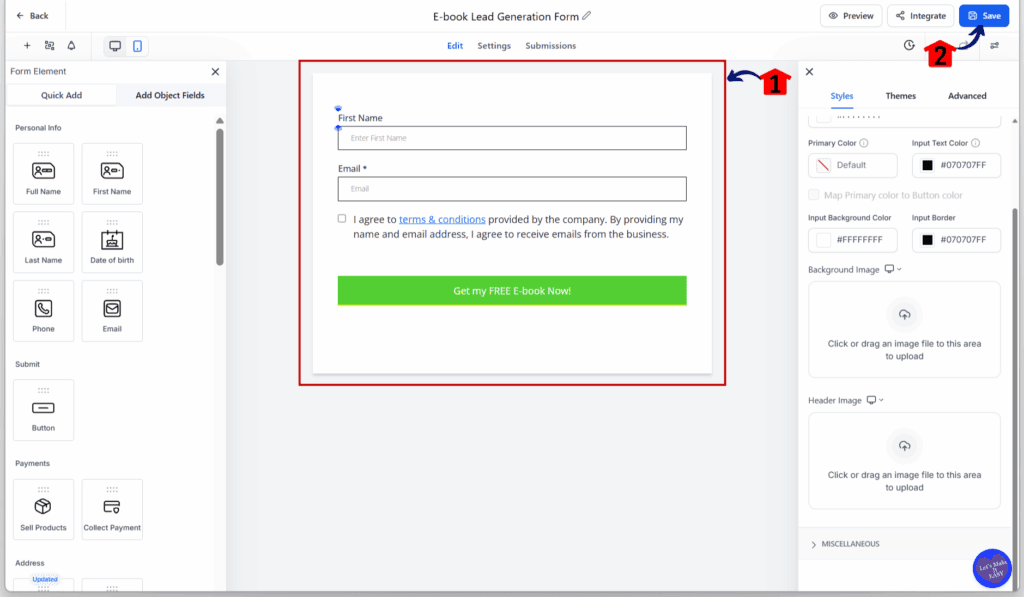Add the Phone field element

point(43,311)
